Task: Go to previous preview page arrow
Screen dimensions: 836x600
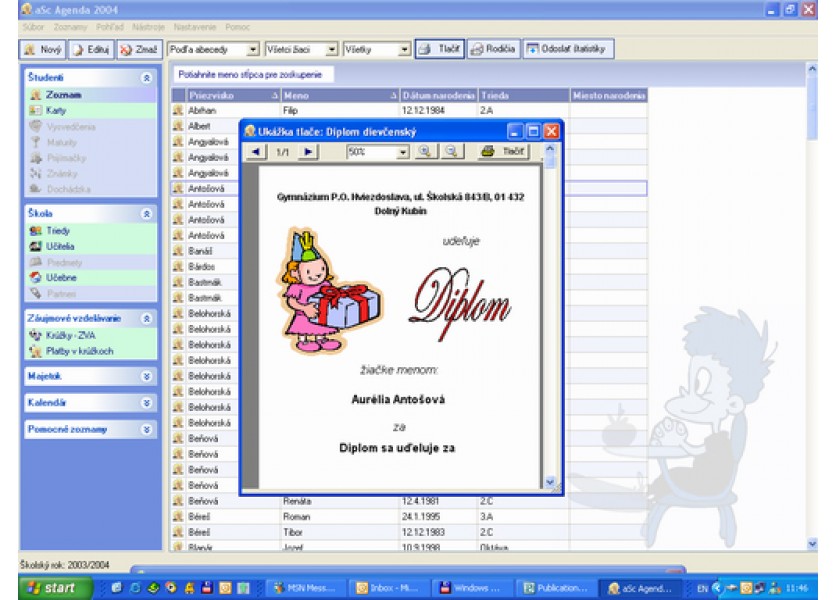Action: (256, 152)
